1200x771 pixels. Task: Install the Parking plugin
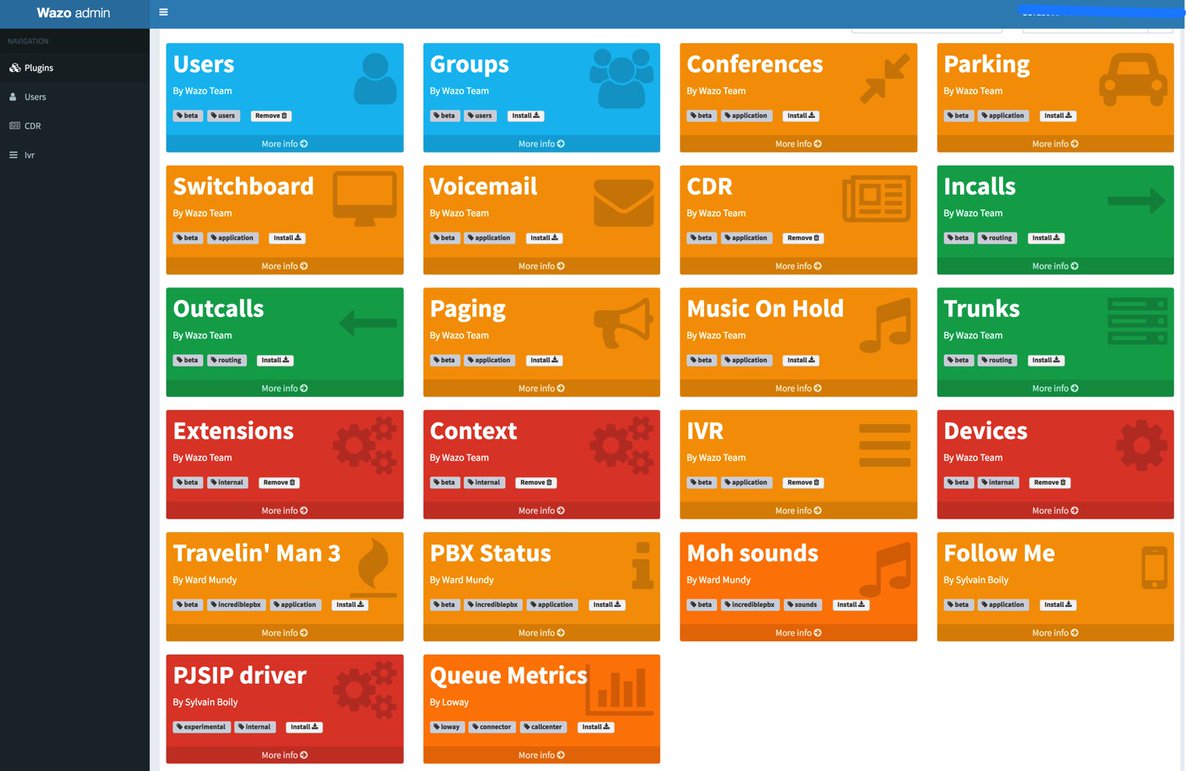1058,116
